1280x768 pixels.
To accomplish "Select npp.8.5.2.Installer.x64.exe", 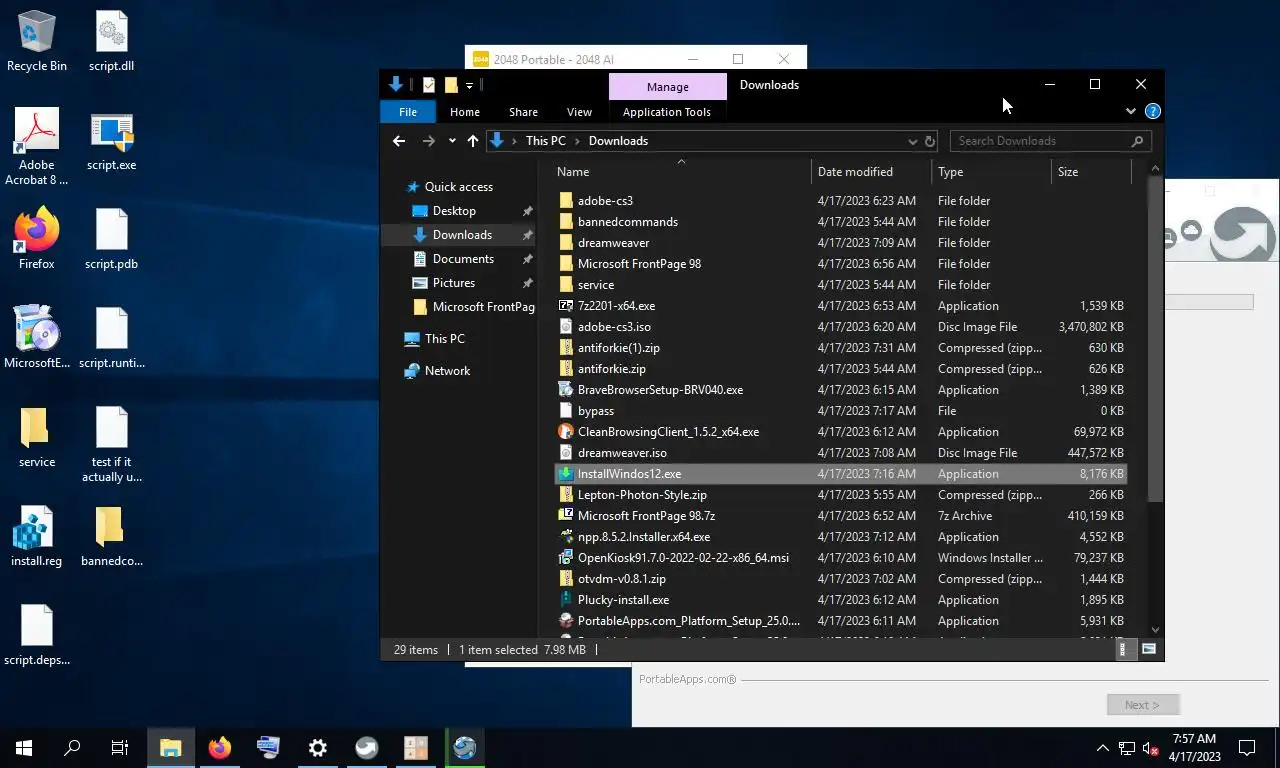I will (x=840, y=537).
